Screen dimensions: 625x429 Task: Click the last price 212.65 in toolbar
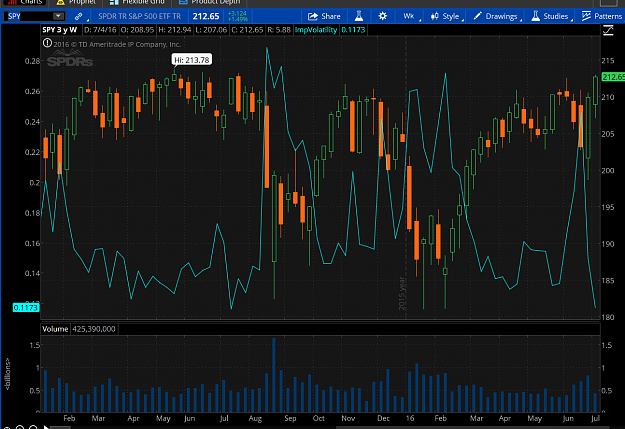[206, 16]
